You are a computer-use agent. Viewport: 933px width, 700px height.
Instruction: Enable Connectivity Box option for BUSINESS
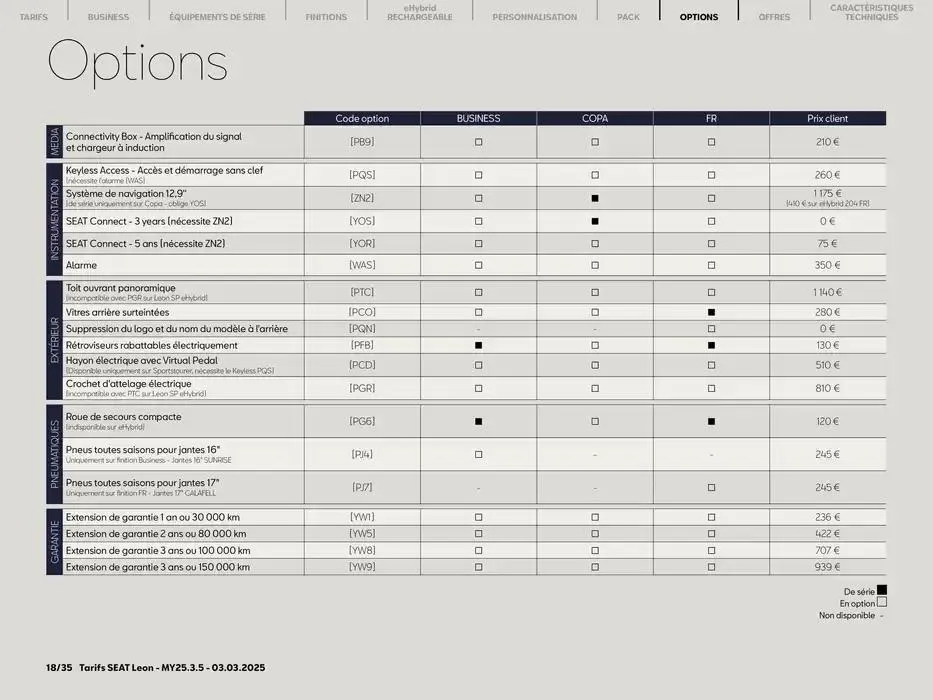[x=478, y=140]
